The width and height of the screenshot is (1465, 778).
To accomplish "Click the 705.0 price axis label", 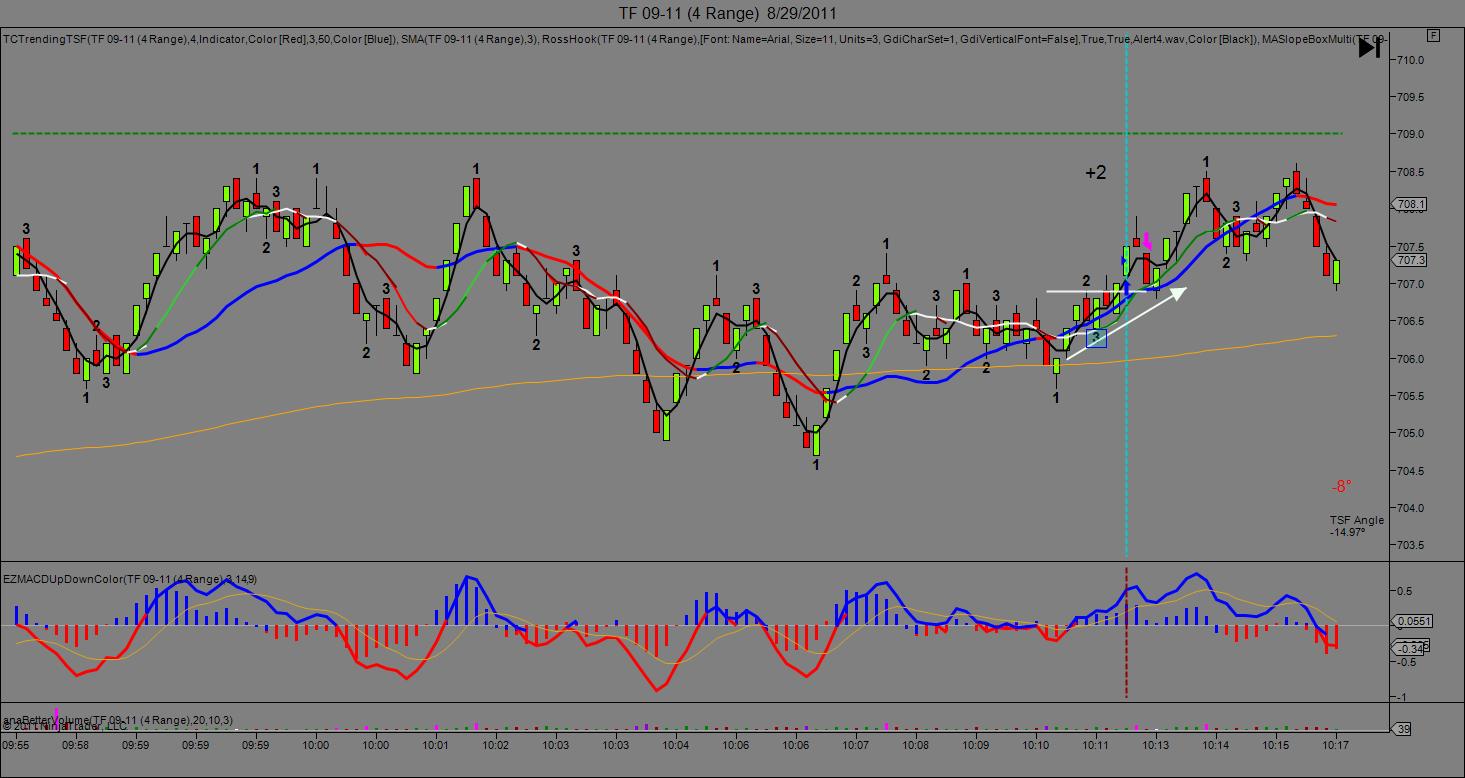I will pos(1410,434).
